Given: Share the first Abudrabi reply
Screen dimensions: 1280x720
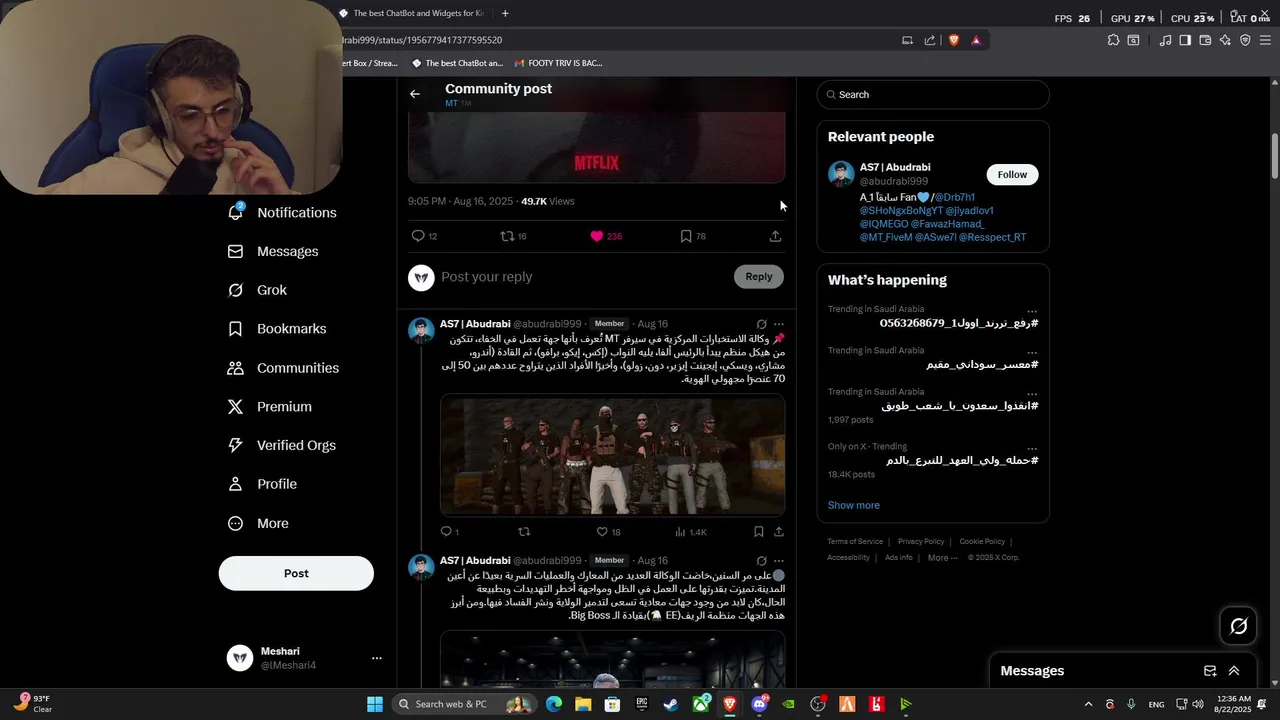Looking at the screenshot, I should click(778, 532).
